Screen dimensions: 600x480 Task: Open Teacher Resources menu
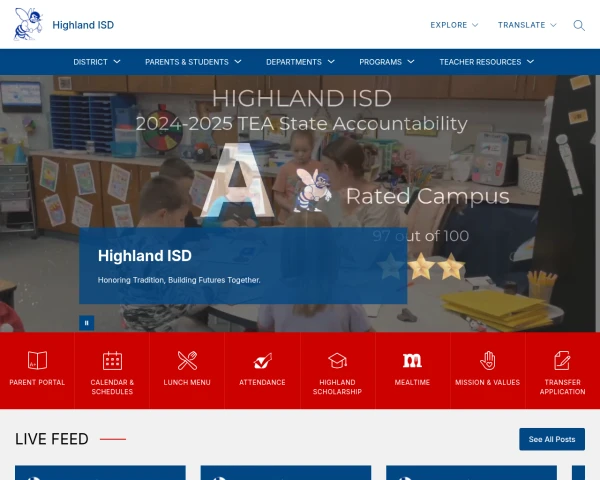tap(486, 62)
